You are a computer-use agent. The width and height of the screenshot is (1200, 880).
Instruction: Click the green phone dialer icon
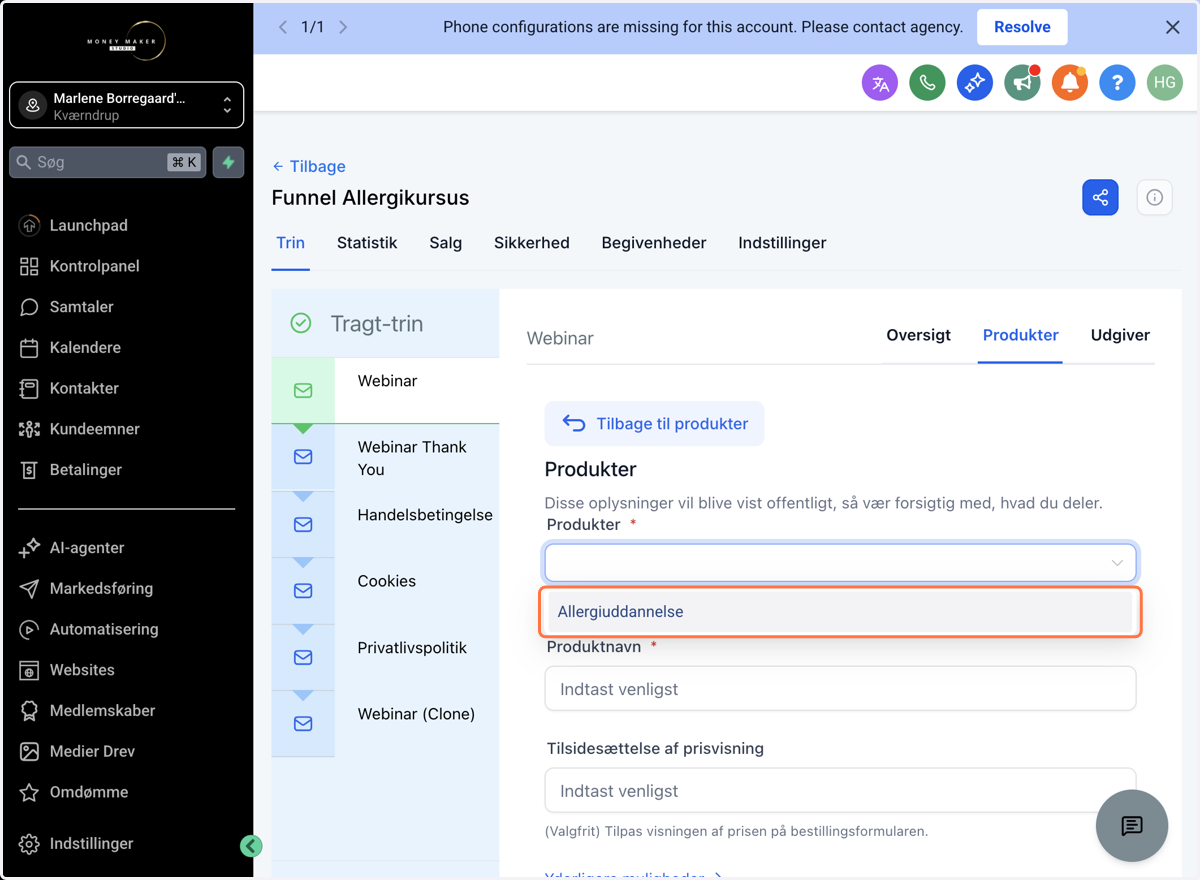point(927,83)
